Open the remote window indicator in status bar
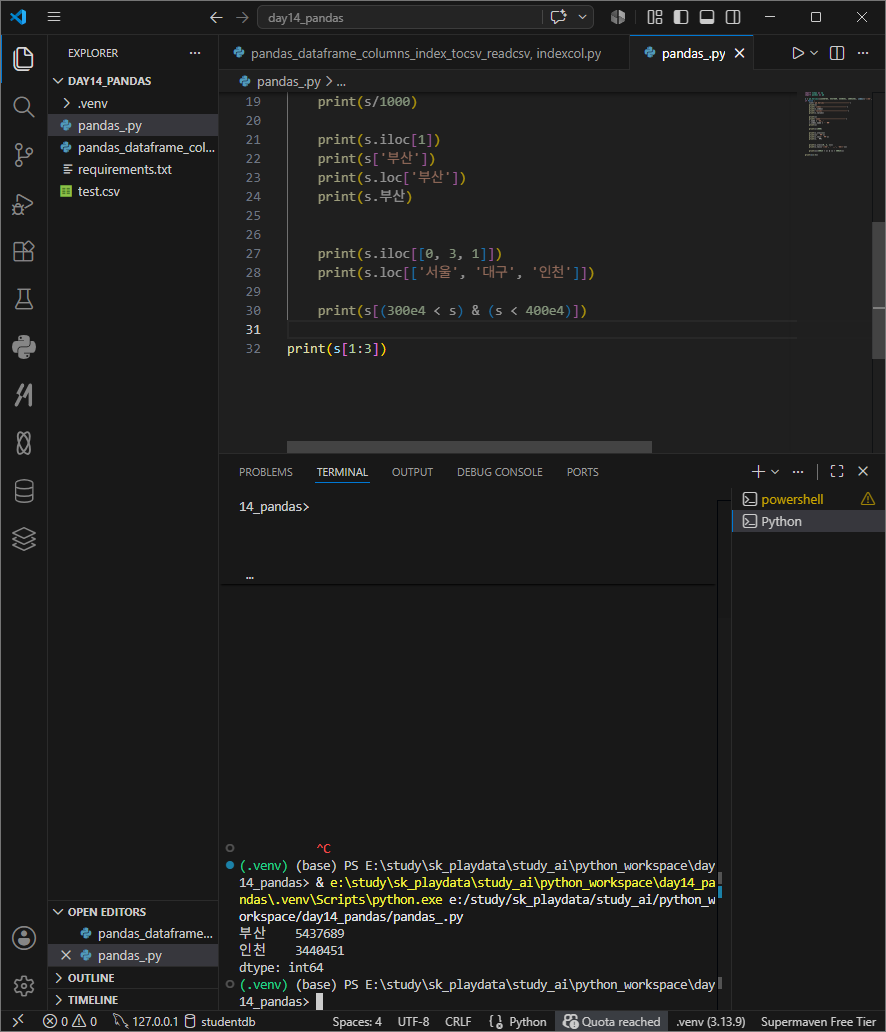886x1032 pixels. click(x=18, y=1021)
